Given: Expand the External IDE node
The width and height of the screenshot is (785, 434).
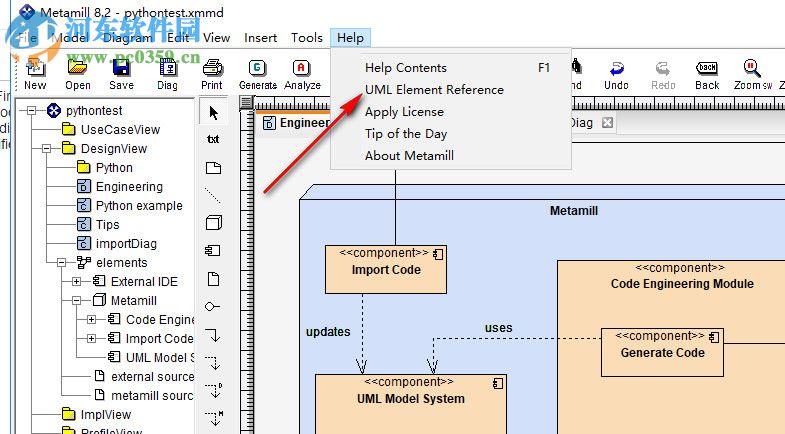Looking at the screenshot, I should pos(77,282).
